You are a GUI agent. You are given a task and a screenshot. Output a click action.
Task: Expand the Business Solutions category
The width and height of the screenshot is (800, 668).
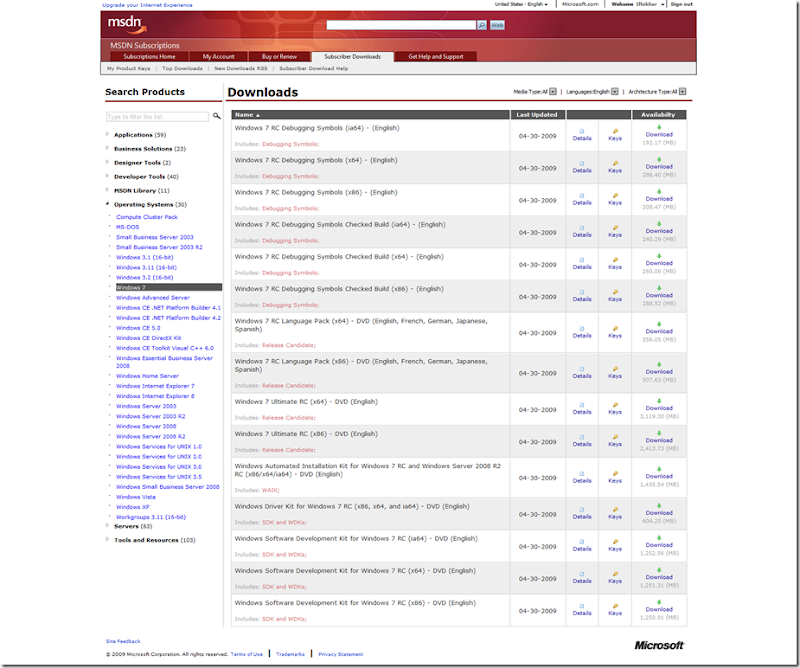pyautogui.click(x=107, y=148)
